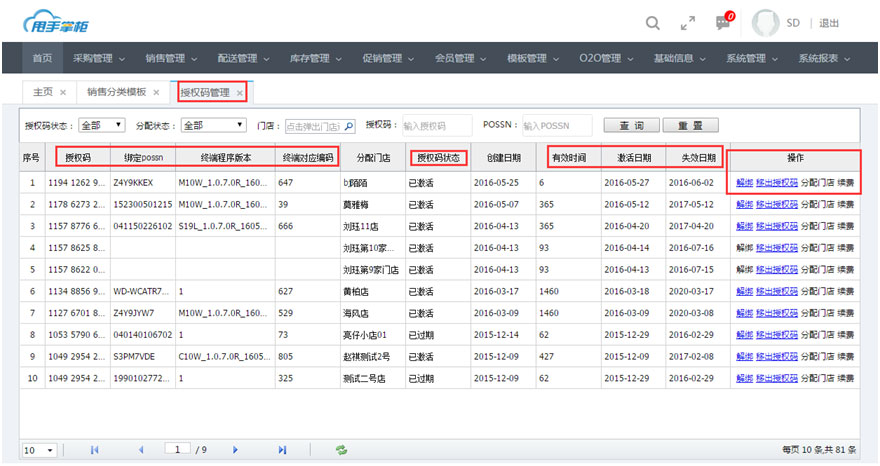
Task: Click the page number input box
Action: coord(178,449)
